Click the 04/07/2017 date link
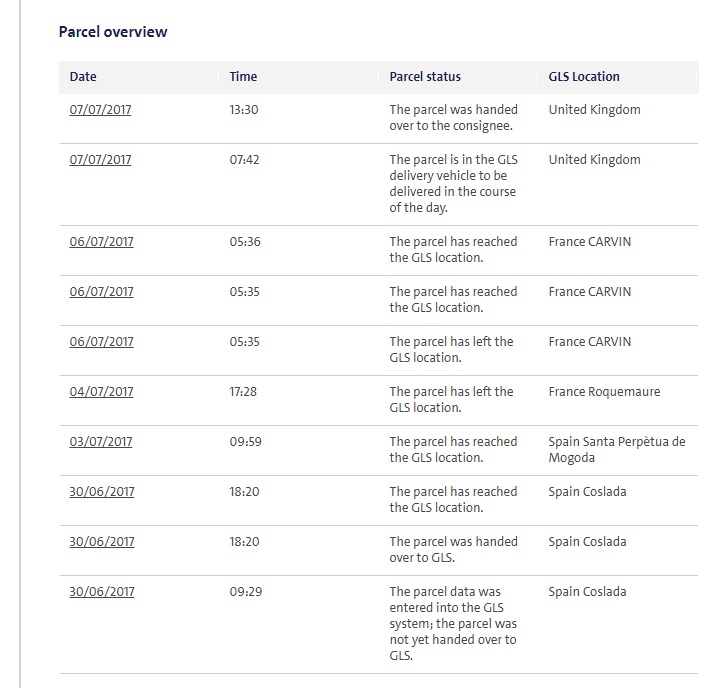This screenshot has width=726, height=688. pyautogui.click(x=101, y=392)
